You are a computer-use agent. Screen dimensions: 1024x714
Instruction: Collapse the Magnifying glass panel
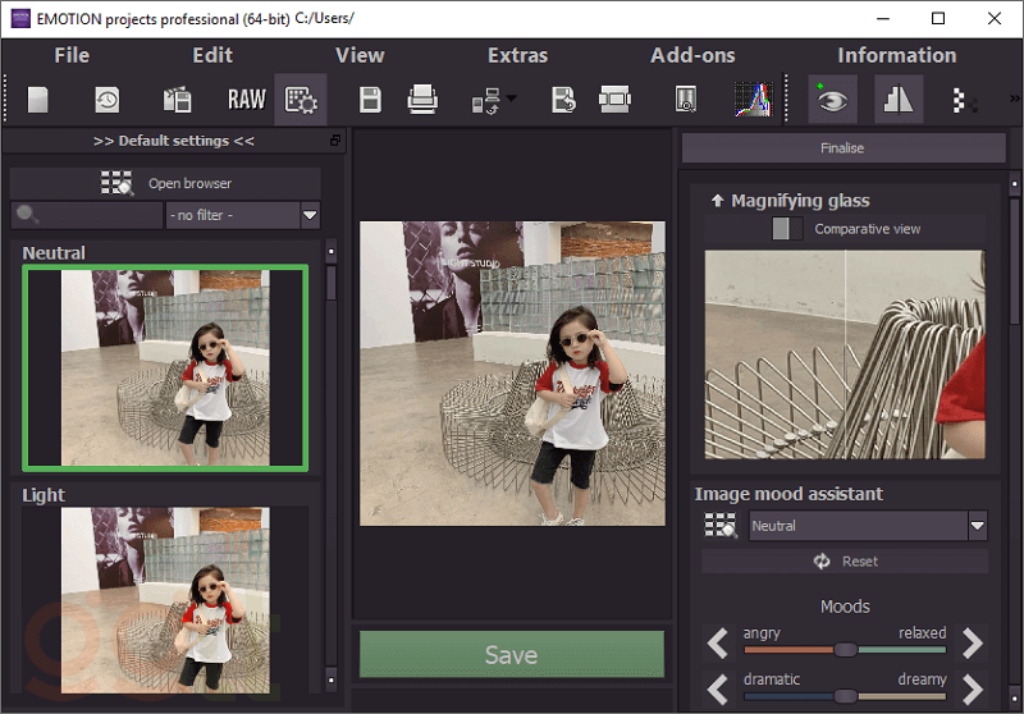pos(717,201)
